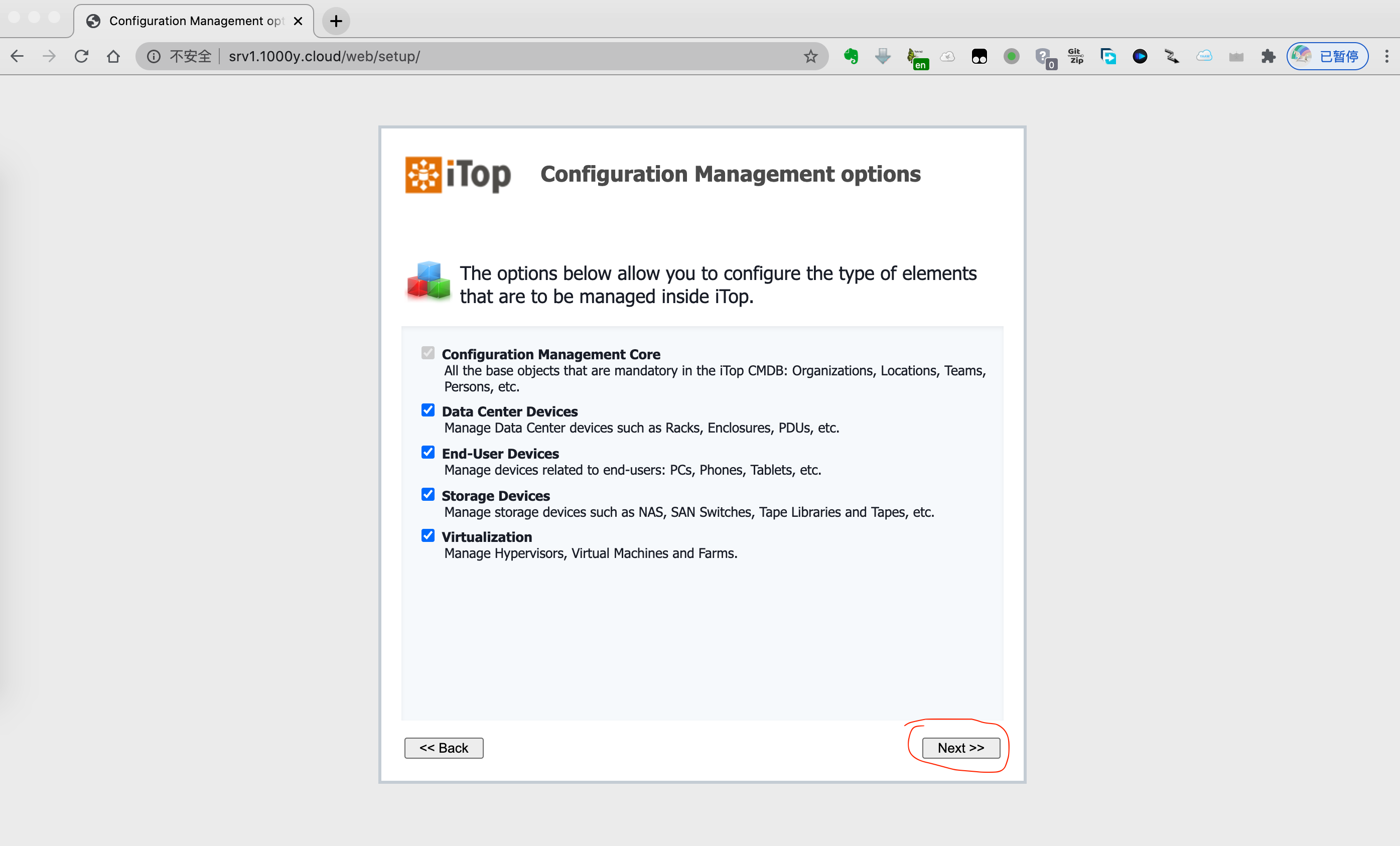
Task: Click the iTop logo
Action: point(458,175)
